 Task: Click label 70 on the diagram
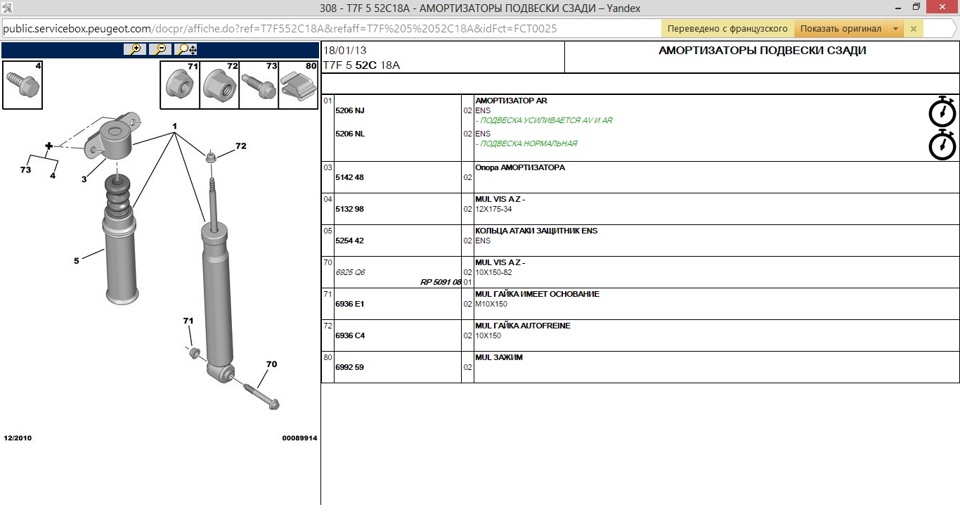click(271, 364)
